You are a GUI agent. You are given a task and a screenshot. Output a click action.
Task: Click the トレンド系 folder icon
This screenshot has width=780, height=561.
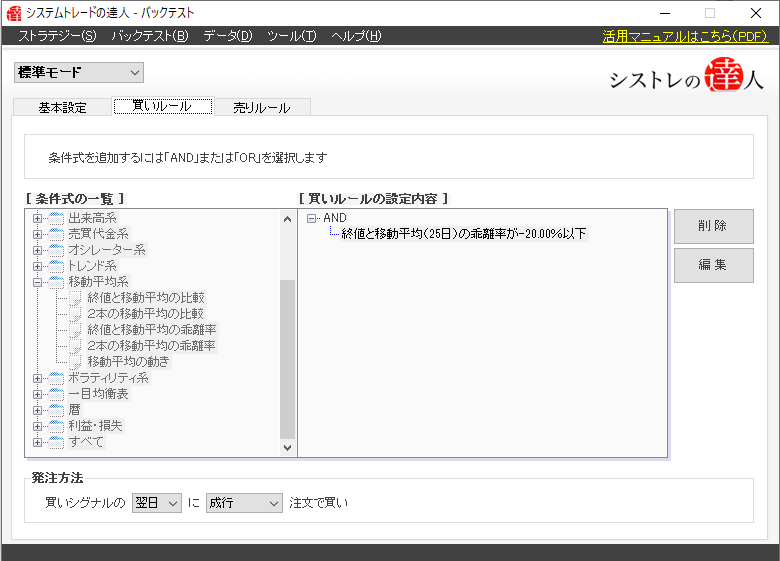click(x=56, y=266)
